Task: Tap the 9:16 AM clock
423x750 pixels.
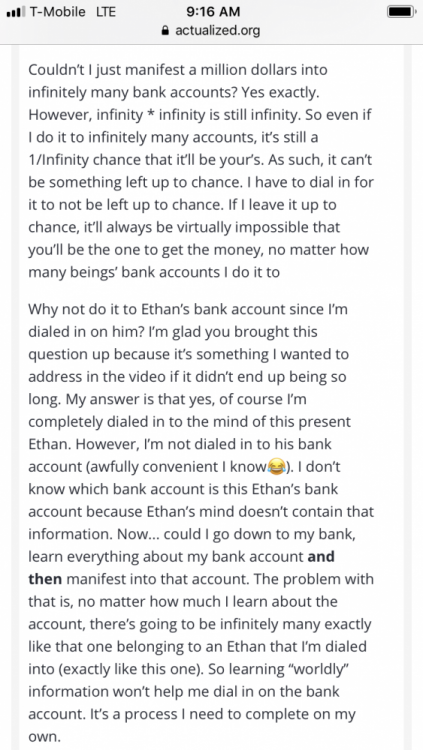Action: (x=213, y=11)
